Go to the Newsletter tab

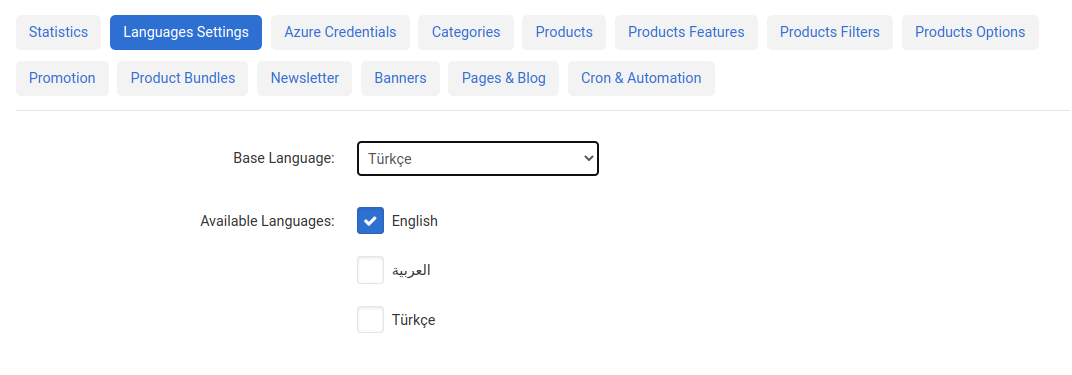tap(304, 79)
